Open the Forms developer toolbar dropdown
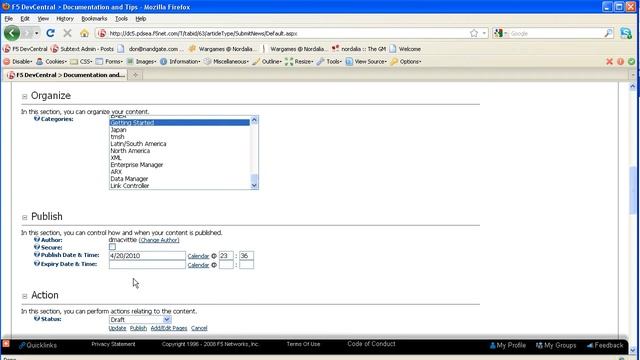Screen dimensions: 640x360 click(x=109, y=62)
